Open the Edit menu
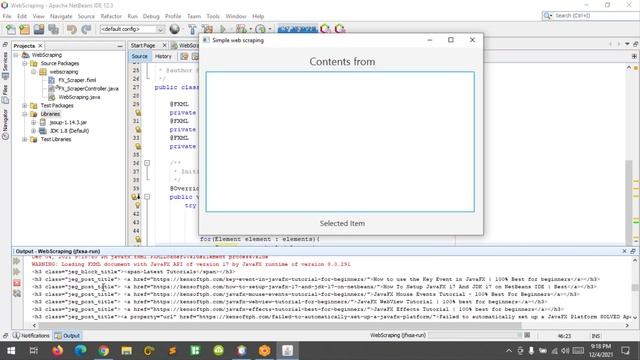This screenshot has height=360, width=640. tap(22, 16)
